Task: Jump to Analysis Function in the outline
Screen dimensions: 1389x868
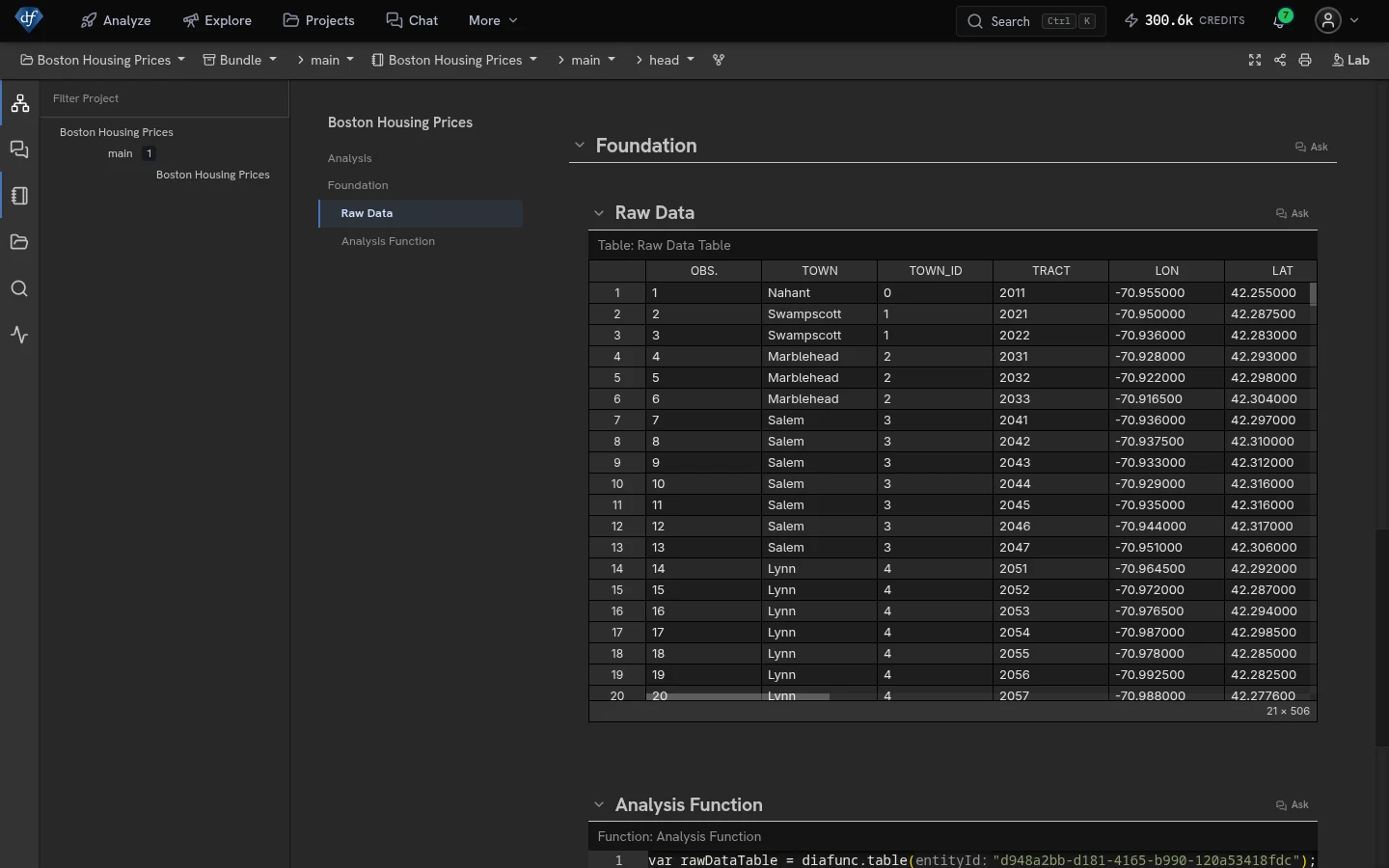Action: (x=388, y=241)
